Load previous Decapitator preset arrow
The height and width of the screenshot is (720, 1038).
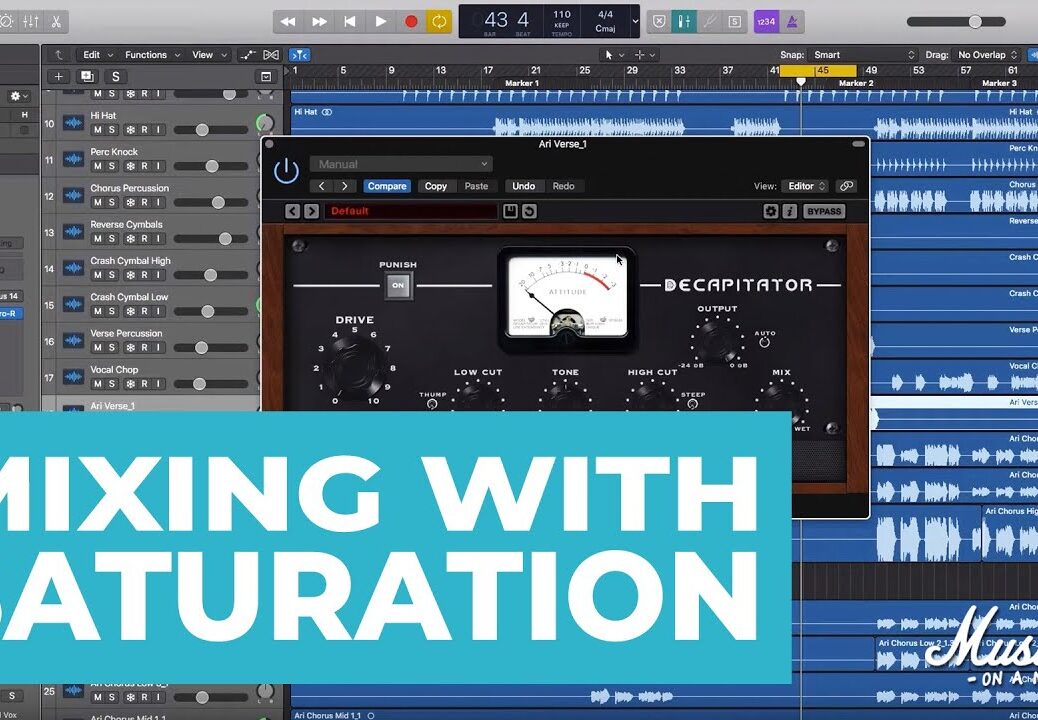click(293, 211)
